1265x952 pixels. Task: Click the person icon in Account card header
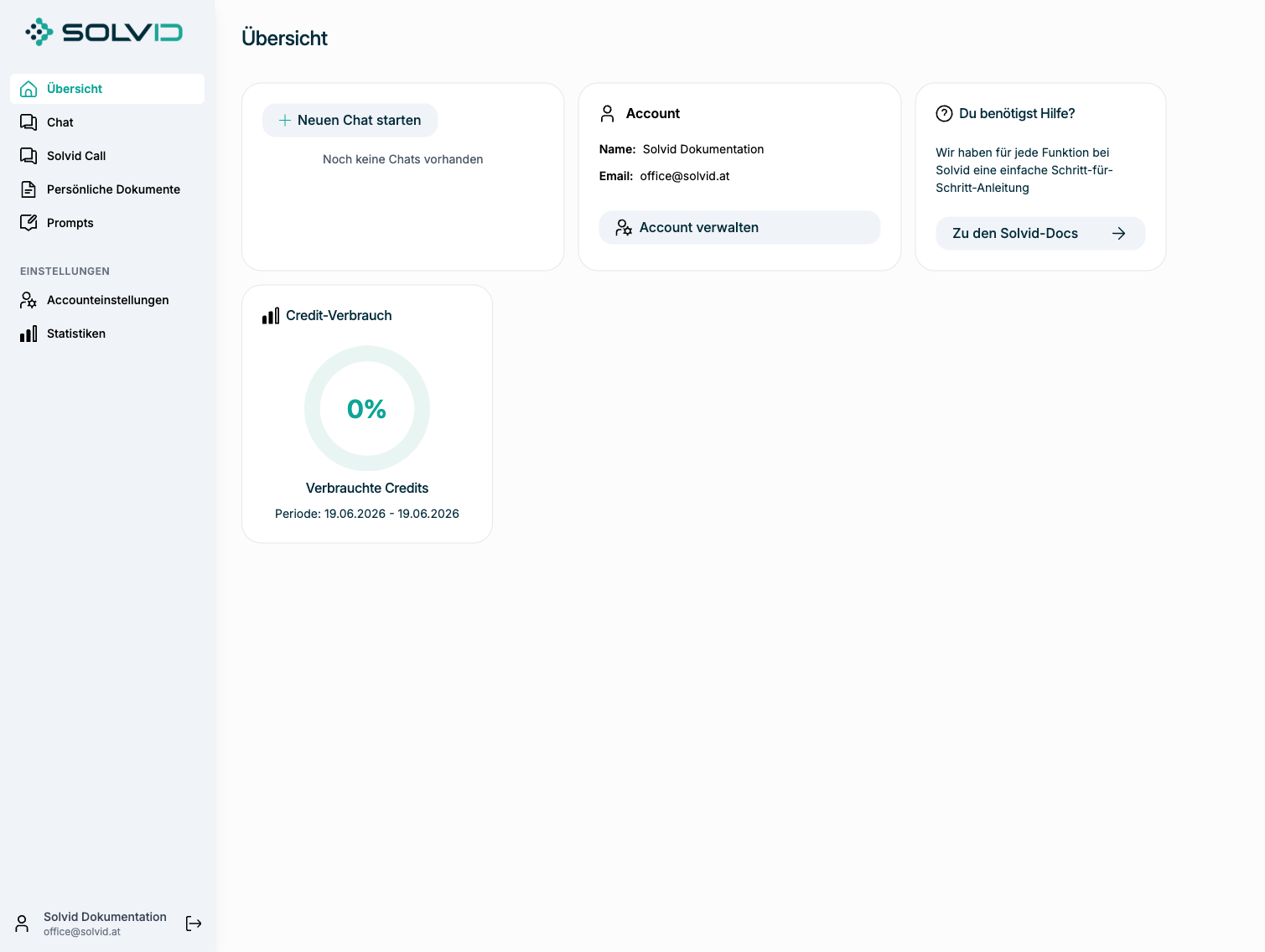click(608, 113)
